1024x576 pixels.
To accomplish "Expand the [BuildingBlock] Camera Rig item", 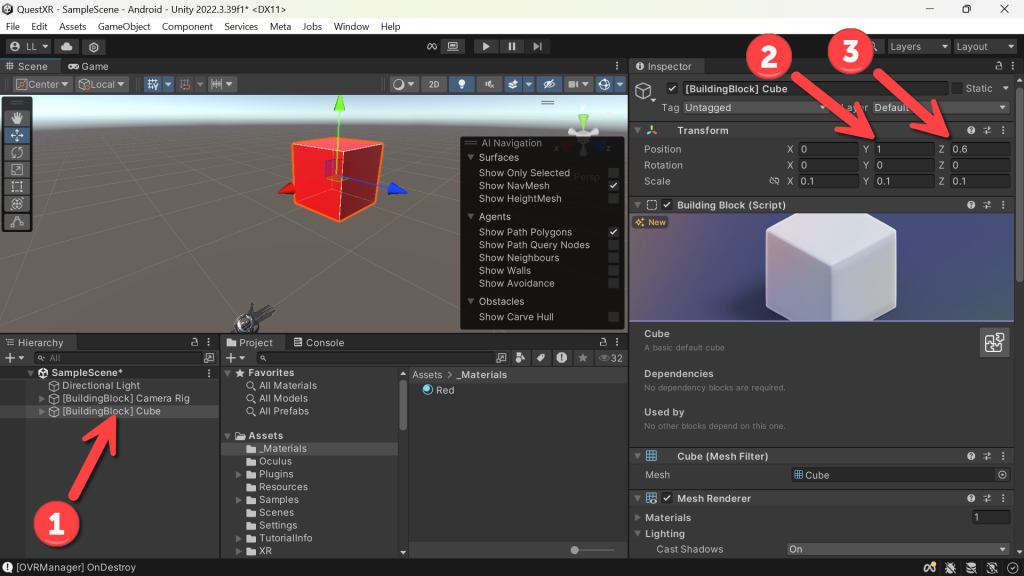I will point(42,398).
